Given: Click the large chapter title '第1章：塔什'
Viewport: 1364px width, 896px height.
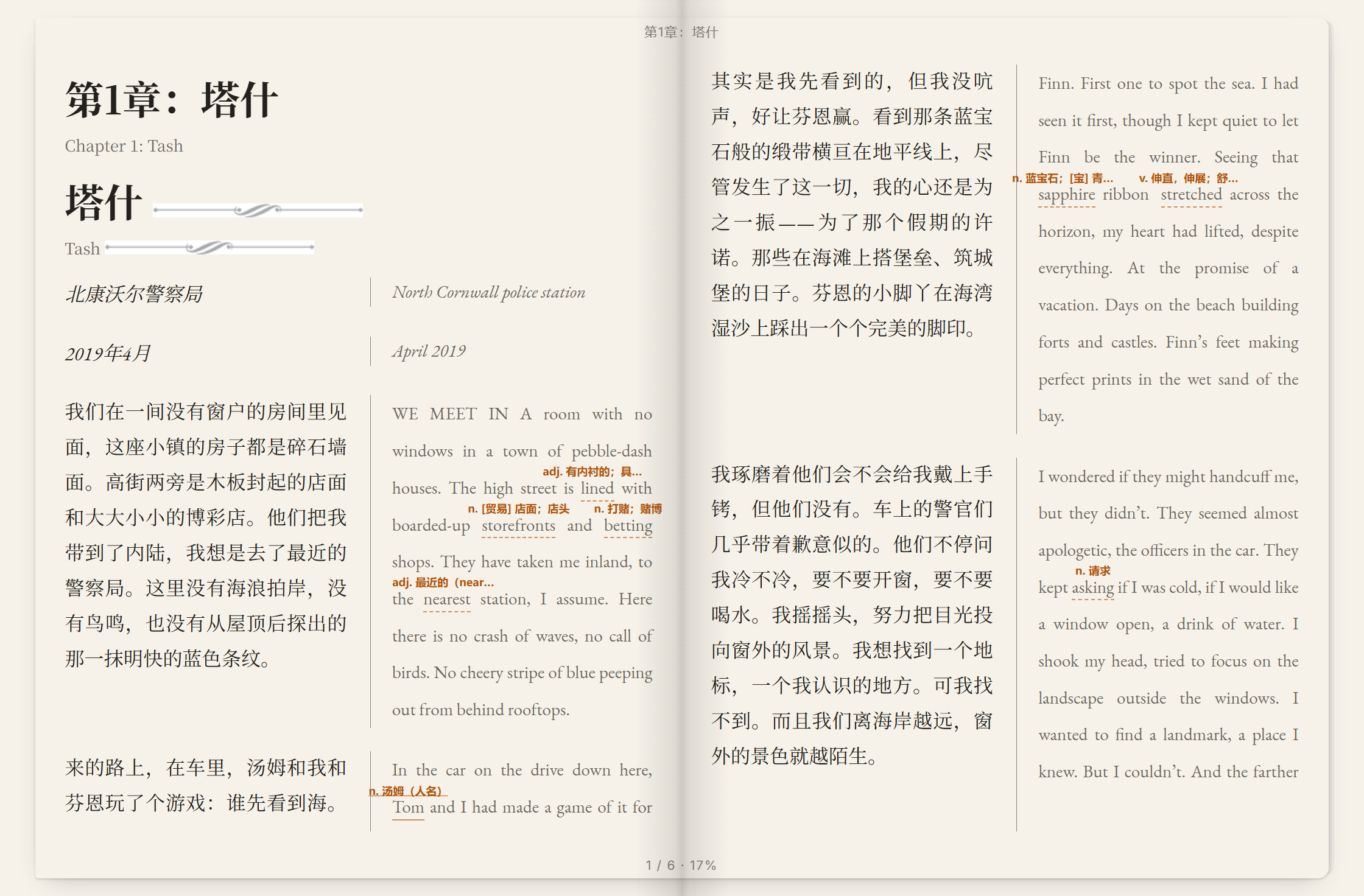Looking at the screenshot, I should [172, 99].
